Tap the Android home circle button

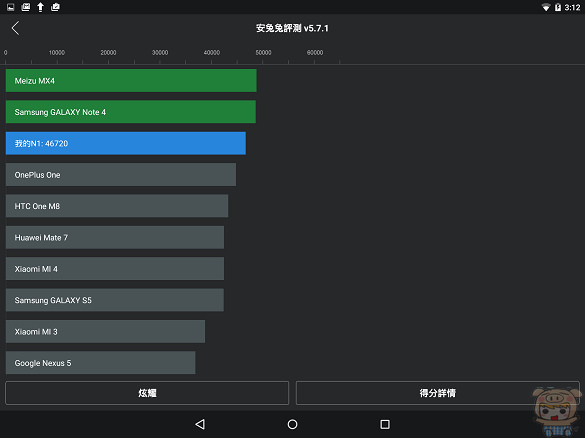pyautogui.click(x=292, y=424)
